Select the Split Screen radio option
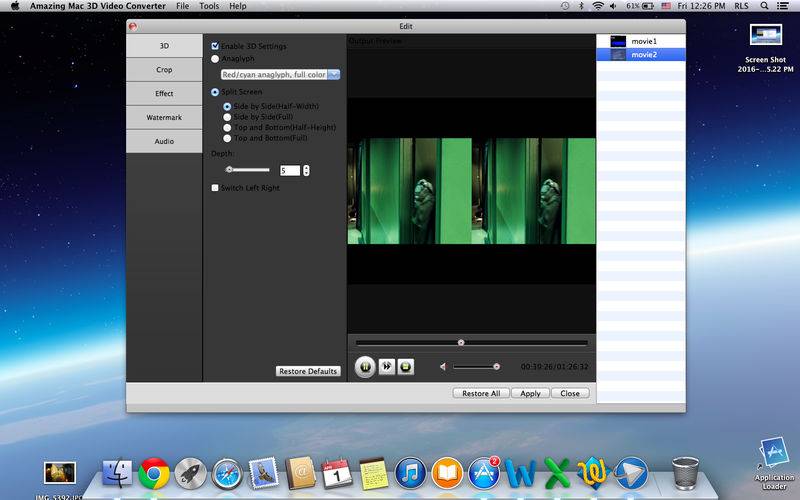800x500 pixels. [215, 92]
